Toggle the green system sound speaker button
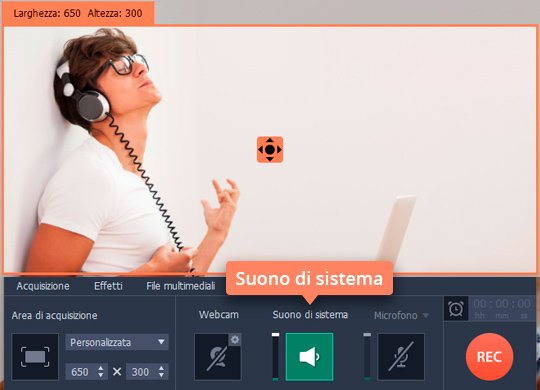 tap(309, 357)
